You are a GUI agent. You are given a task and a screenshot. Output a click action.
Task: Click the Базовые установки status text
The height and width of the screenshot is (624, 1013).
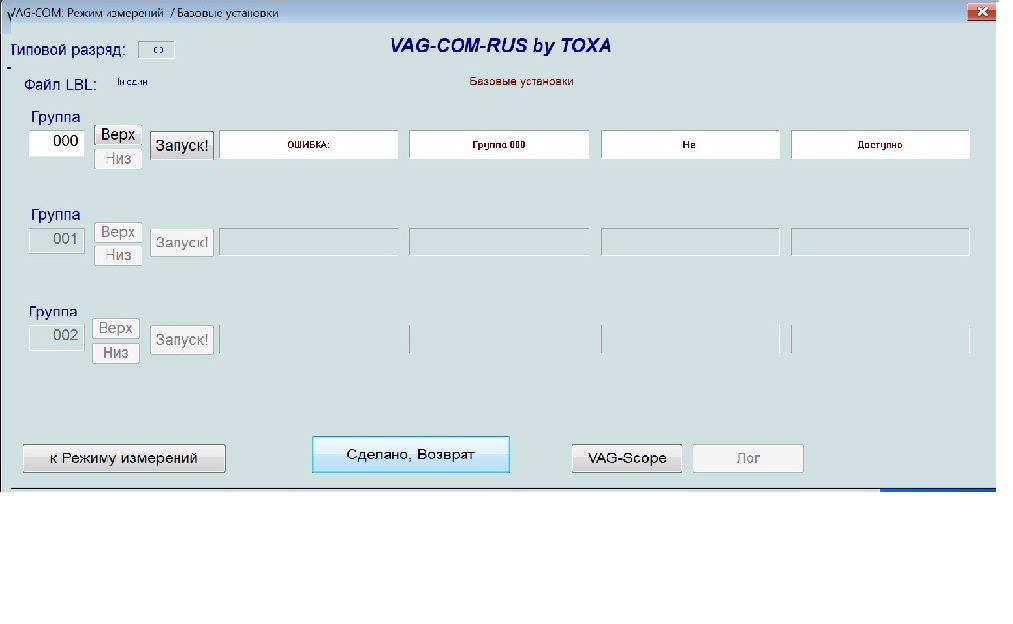[x=521, y=81]
